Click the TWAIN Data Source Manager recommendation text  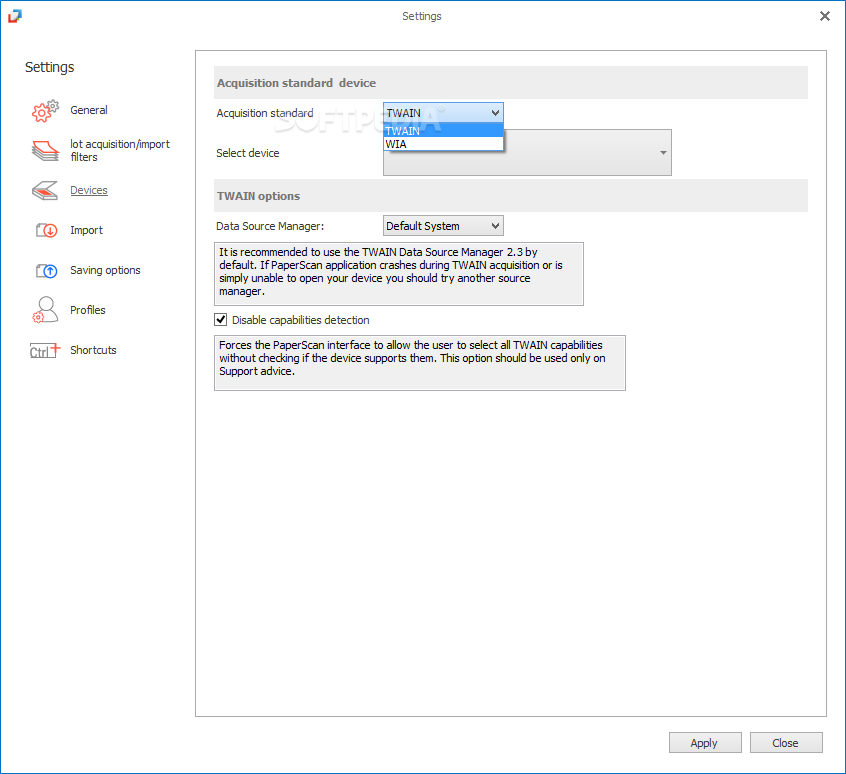(399, 273)
